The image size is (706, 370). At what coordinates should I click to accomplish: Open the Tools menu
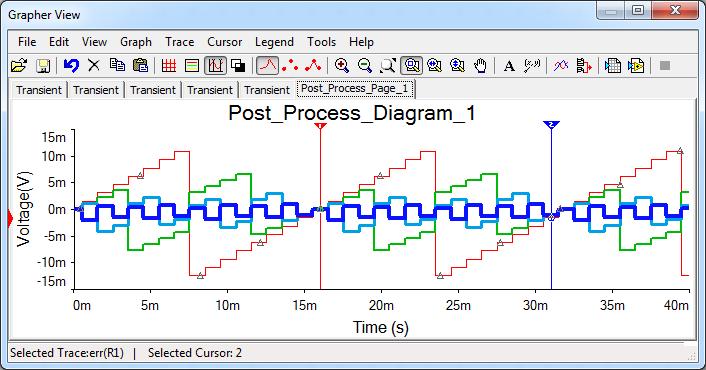[x=321, y=42]
